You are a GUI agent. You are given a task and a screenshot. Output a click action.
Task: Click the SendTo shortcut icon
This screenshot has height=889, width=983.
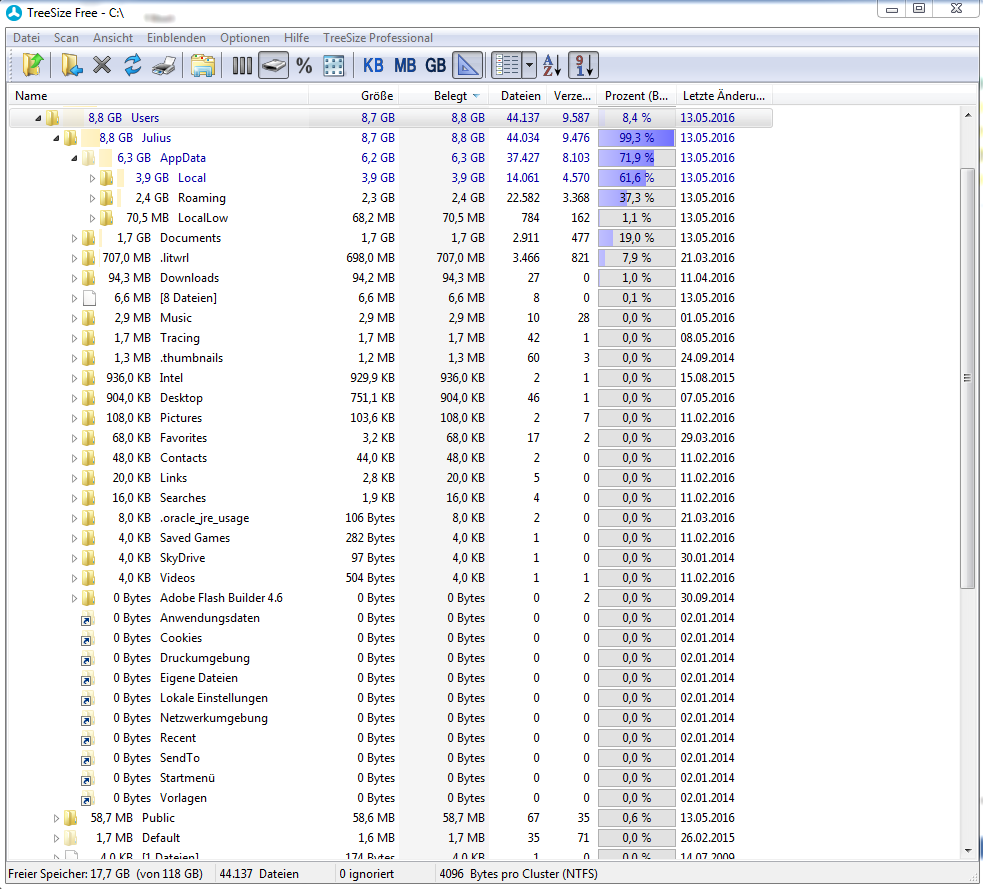click(88, 759)
